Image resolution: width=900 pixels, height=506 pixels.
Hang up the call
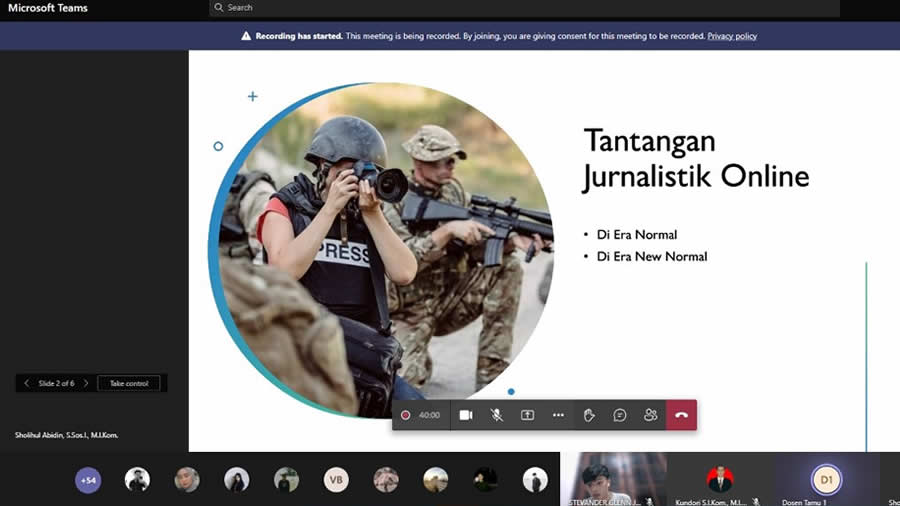[682, 415]
